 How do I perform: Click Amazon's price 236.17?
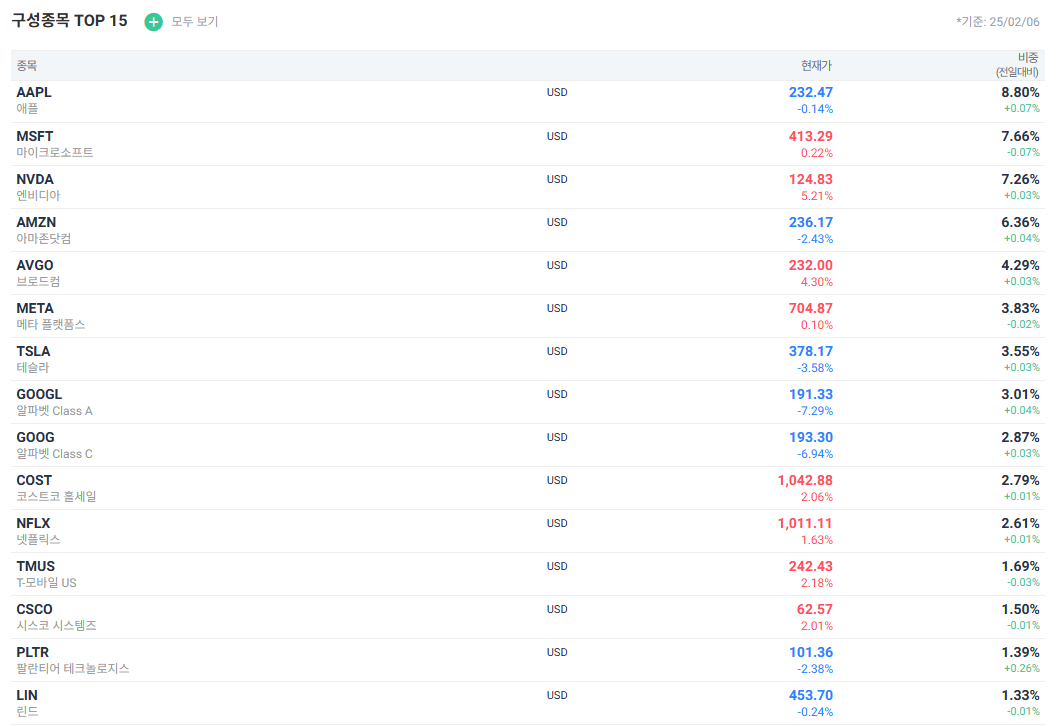point(811,222)
